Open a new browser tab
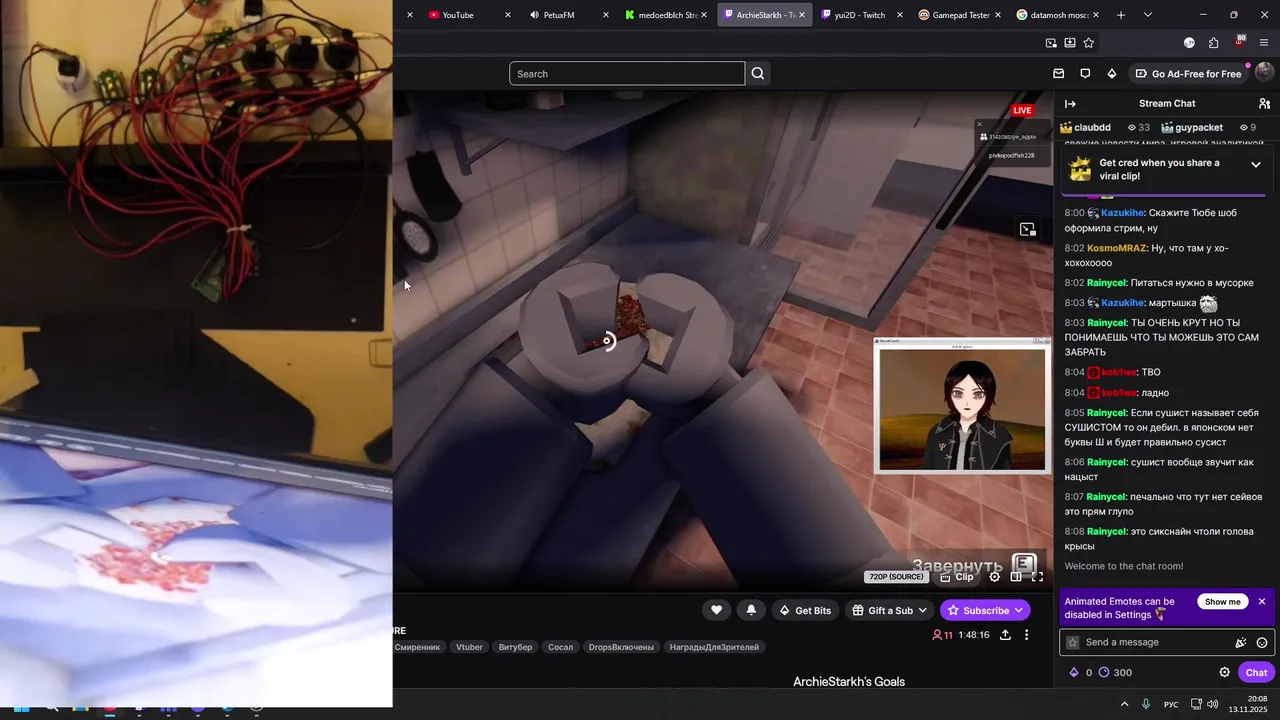The image size is (1280, 720). pos(1121,15)
